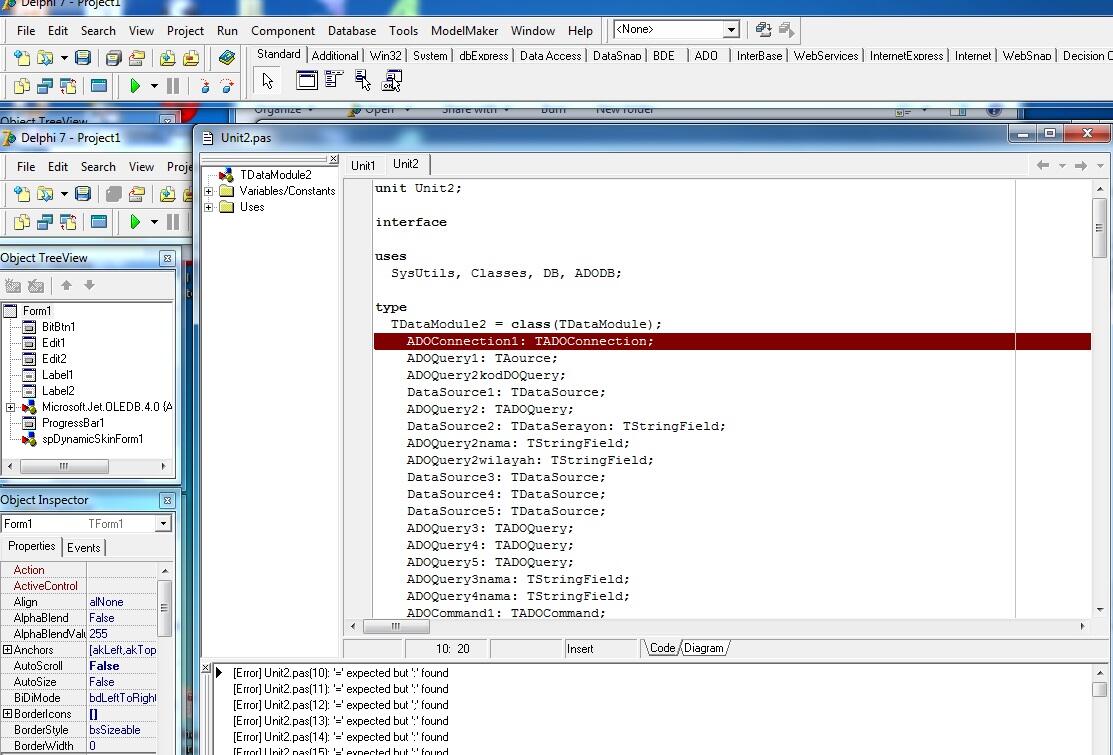This screenshot has height=755, width=1113.
Task: Open Component menu in top menu bar
Action: [283, 31]
